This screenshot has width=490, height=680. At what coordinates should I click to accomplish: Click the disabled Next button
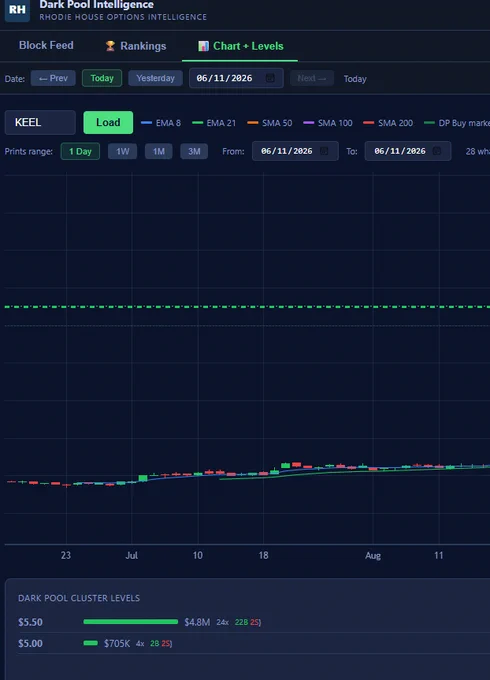[312, 78]
